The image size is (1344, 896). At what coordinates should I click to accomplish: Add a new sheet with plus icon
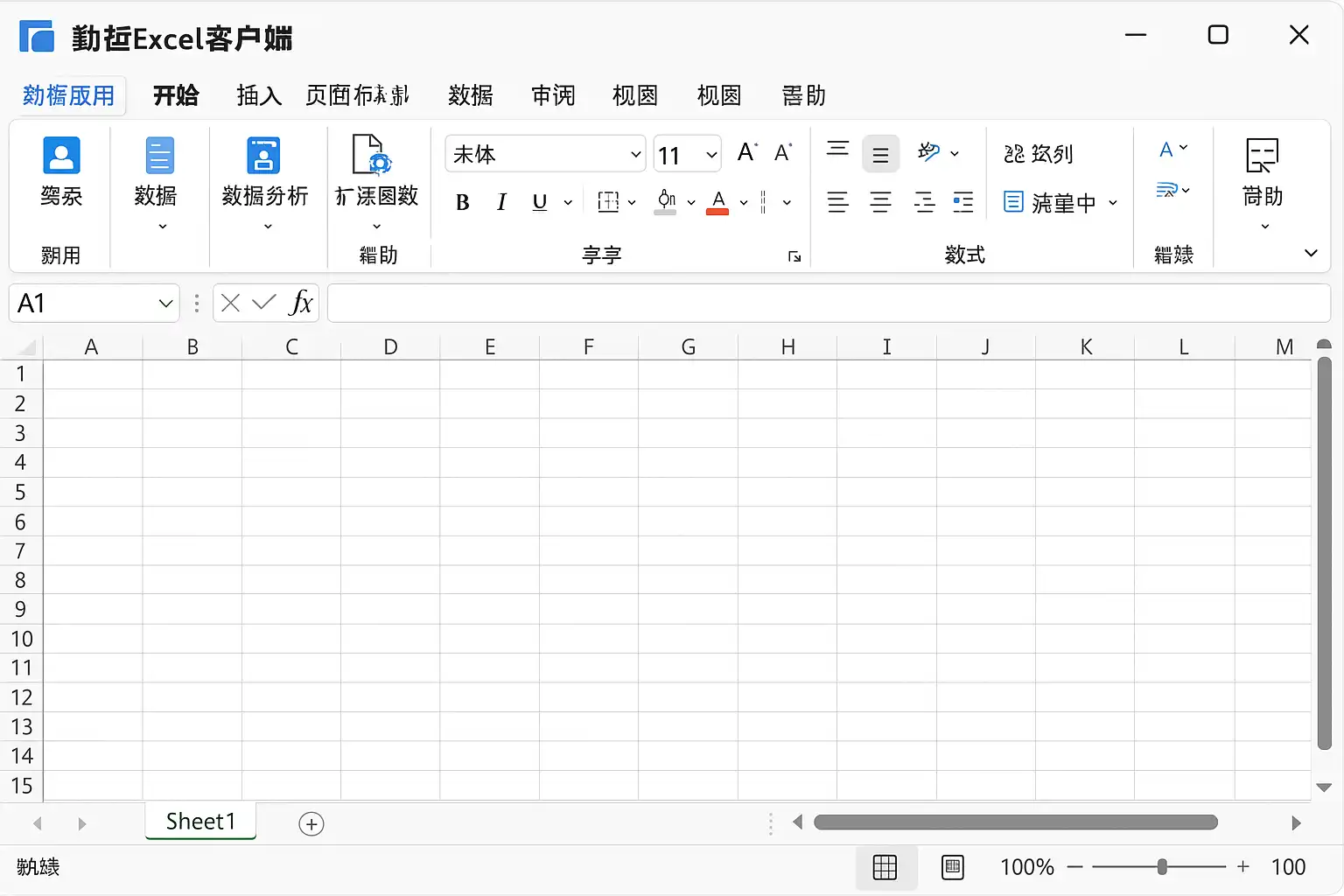311,823
